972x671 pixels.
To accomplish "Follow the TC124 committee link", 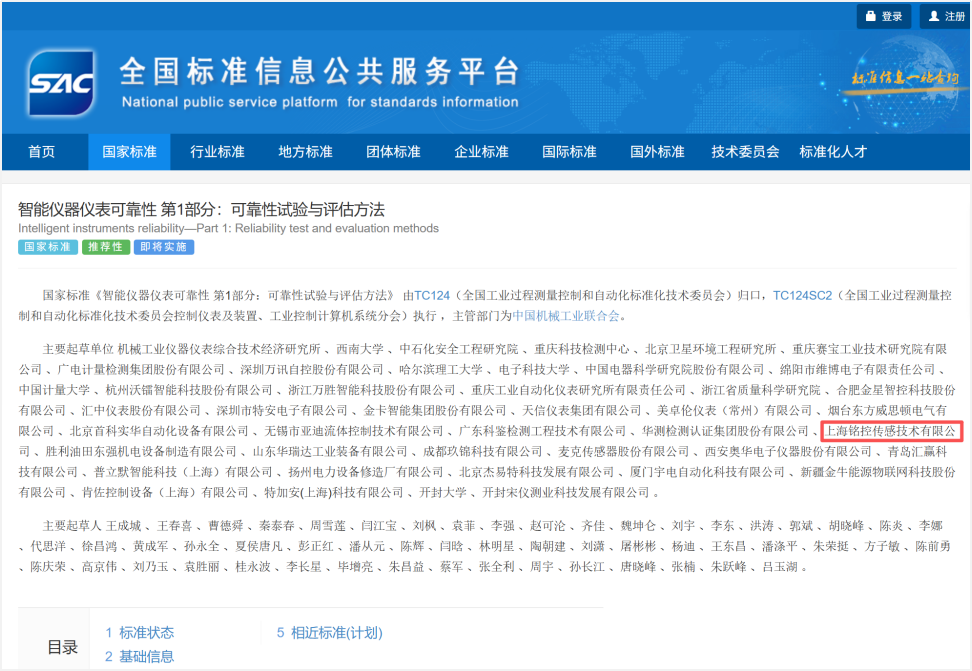I will pyautogui.click(x=432, y=296).
